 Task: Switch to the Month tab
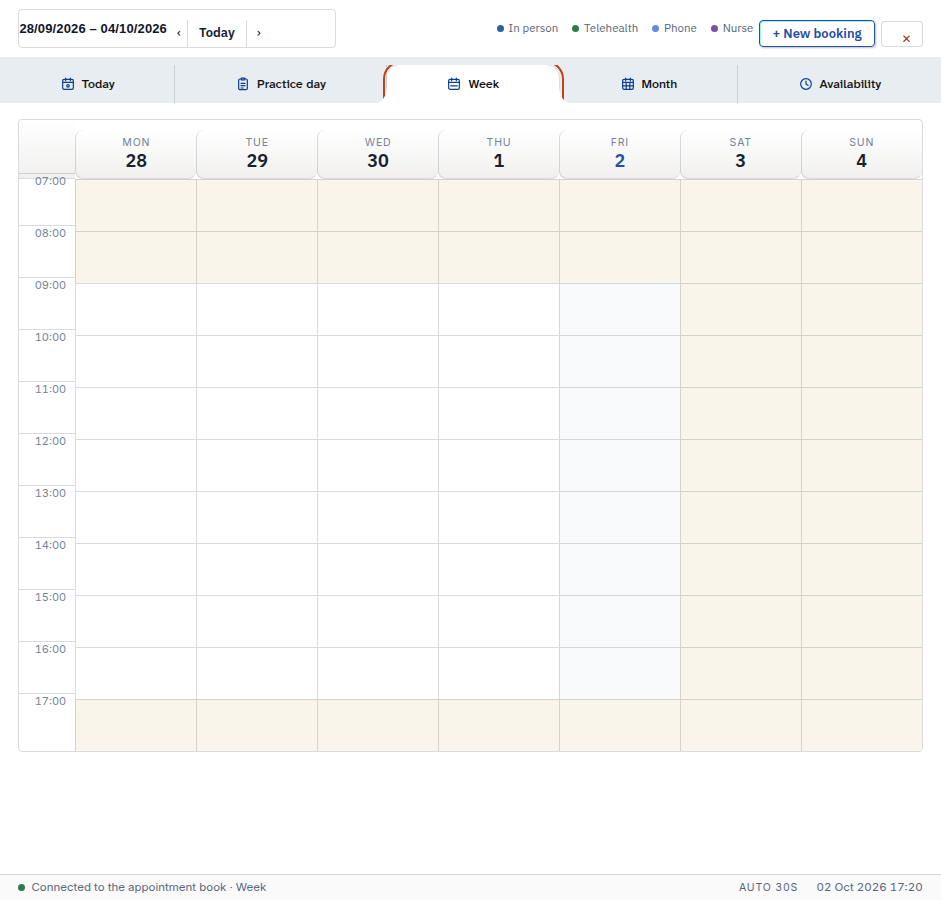click(649, 84)
